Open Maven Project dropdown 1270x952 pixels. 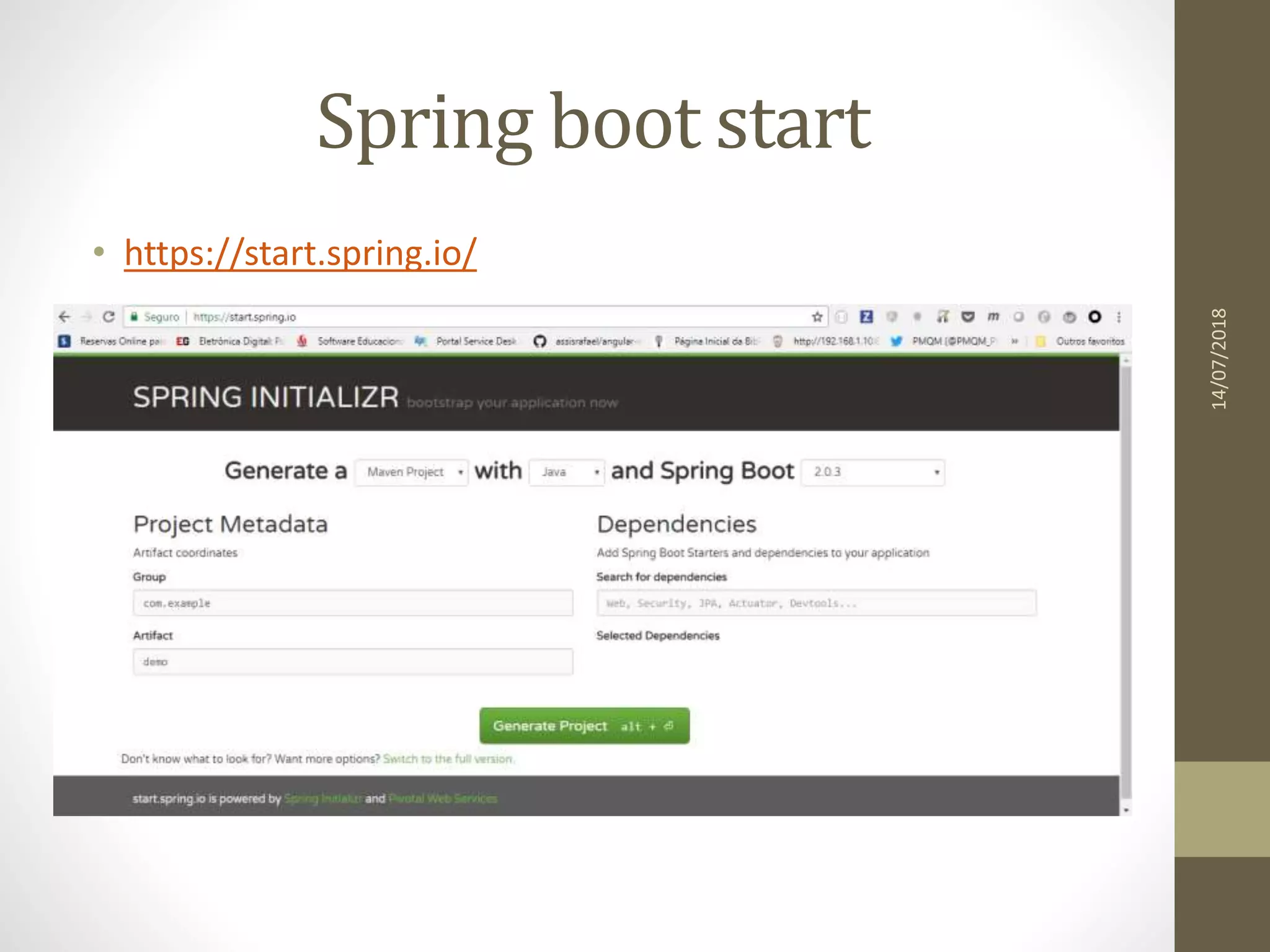click(412, 472)
